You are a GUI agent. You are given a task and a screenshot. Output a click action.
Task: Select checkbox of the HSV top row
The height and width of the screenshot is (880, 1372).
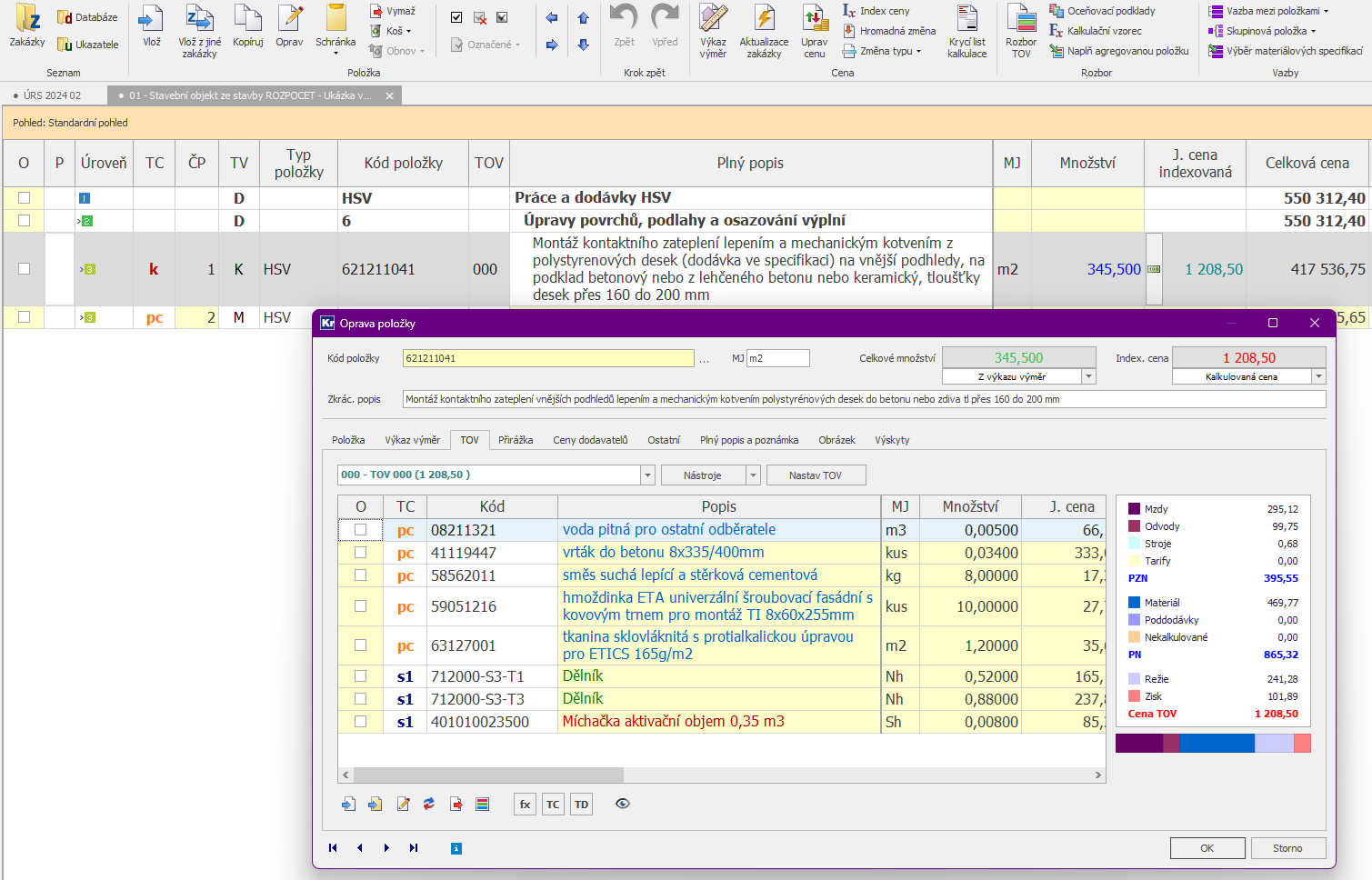[x=25, y=198]
